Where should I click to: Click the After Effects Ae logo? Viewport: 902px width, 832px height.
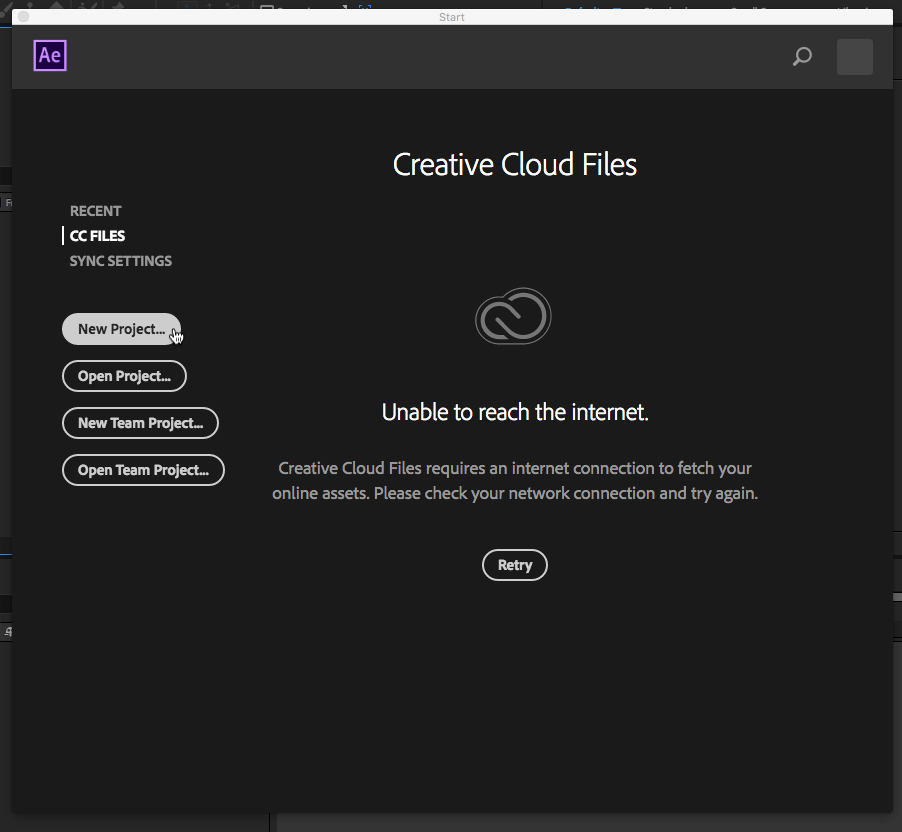click(x=50, y=56)
